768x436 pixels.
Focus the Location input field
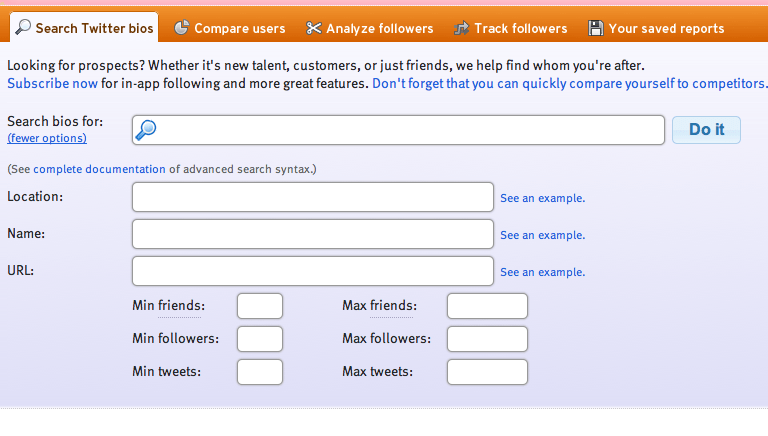tap(312, 197)
